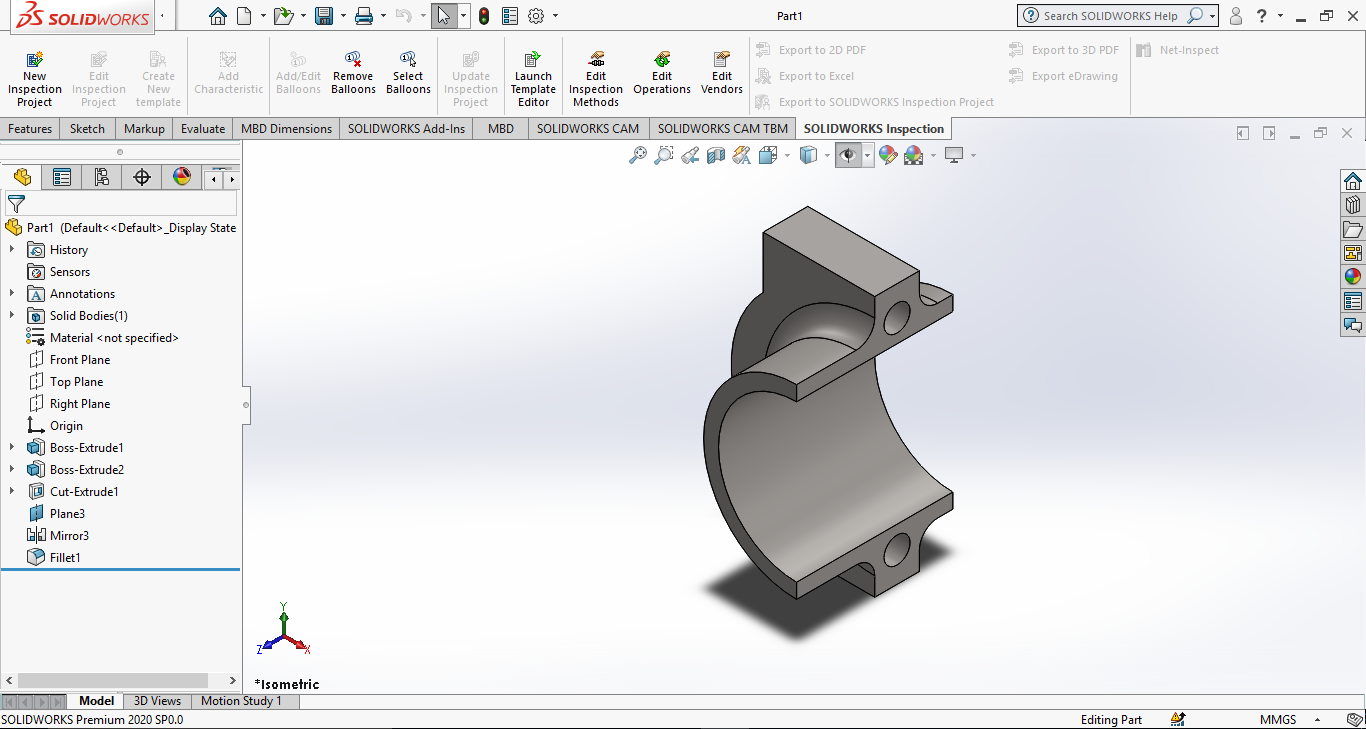
Task: Click New Inspection Project icon
Action: tap(34, 60)
